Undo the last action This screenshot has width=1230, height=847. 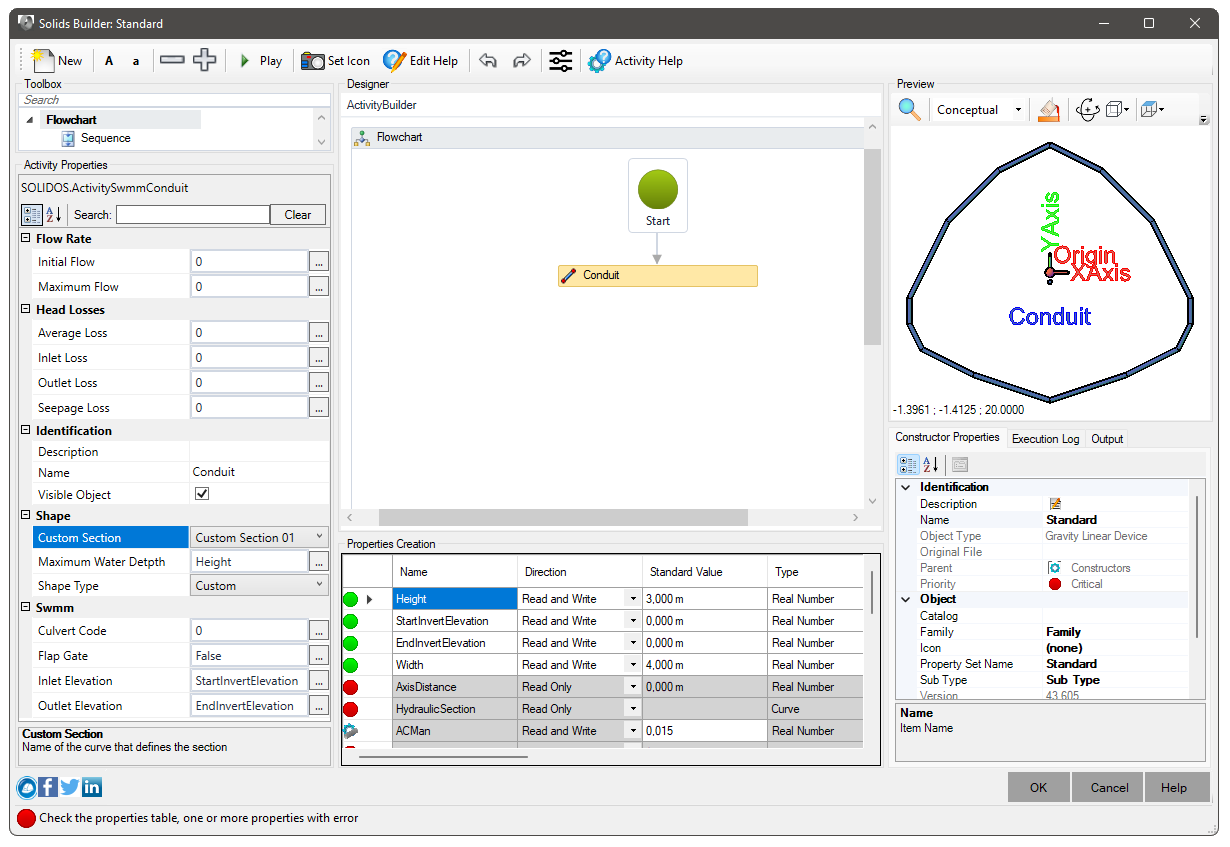(488, 61)
